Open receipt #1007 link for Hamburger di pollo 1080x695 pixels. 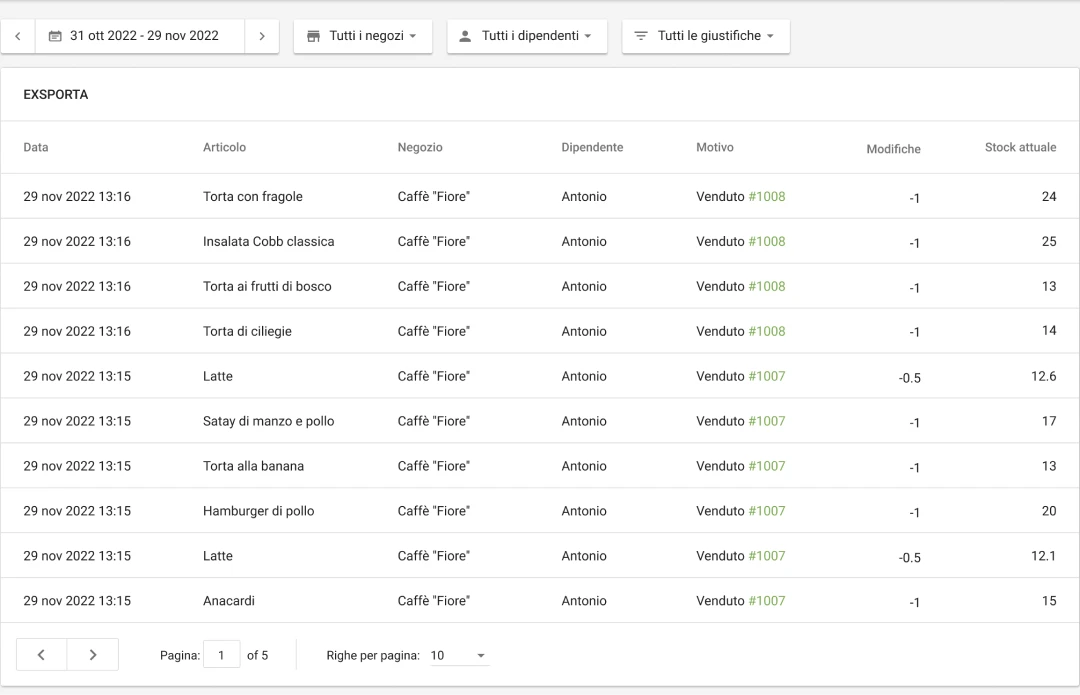[x=767, y=511]
